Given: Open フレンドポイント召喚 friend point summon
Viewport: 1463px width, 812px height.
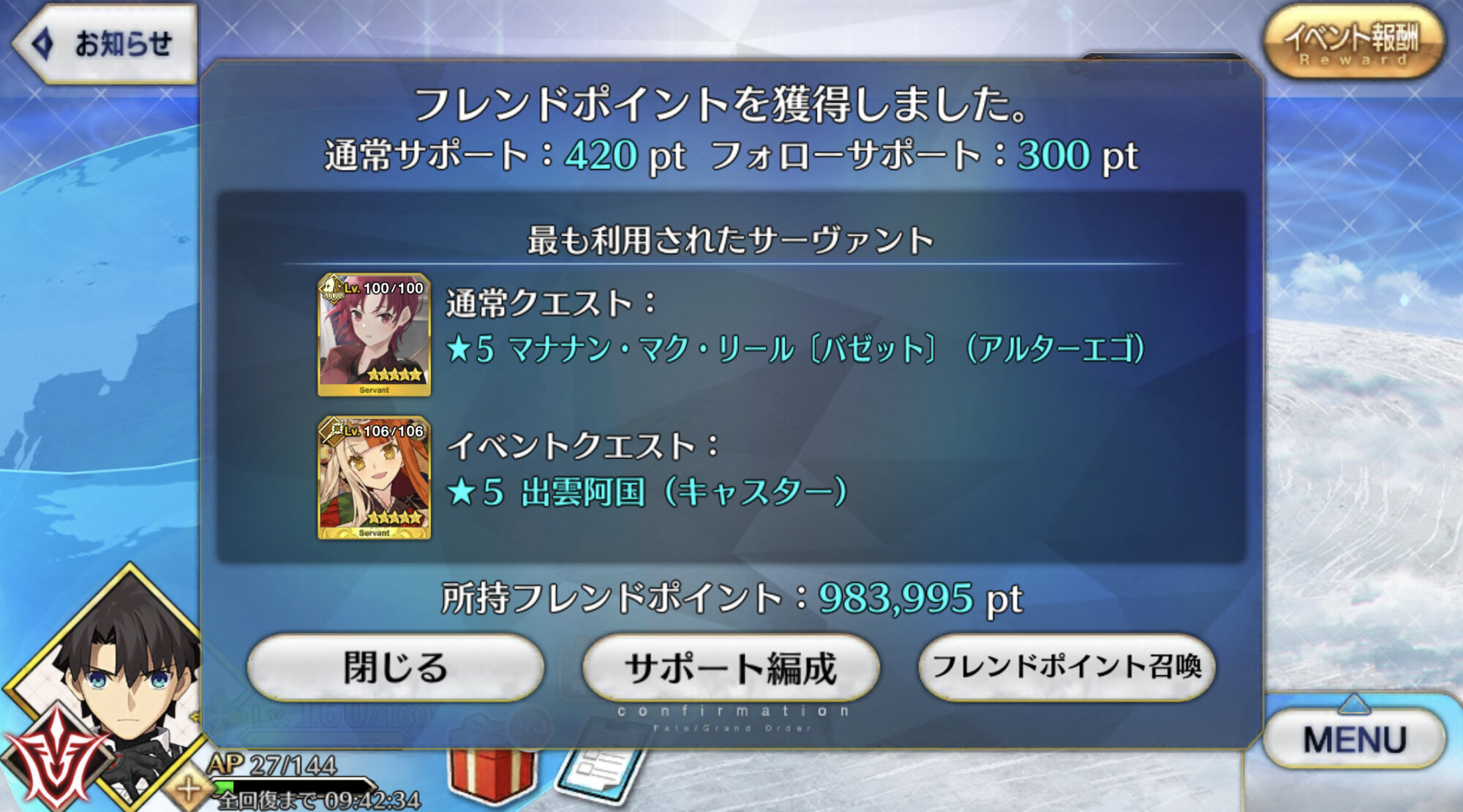Looking at the screenshot, I should [x=1067, y=667].
